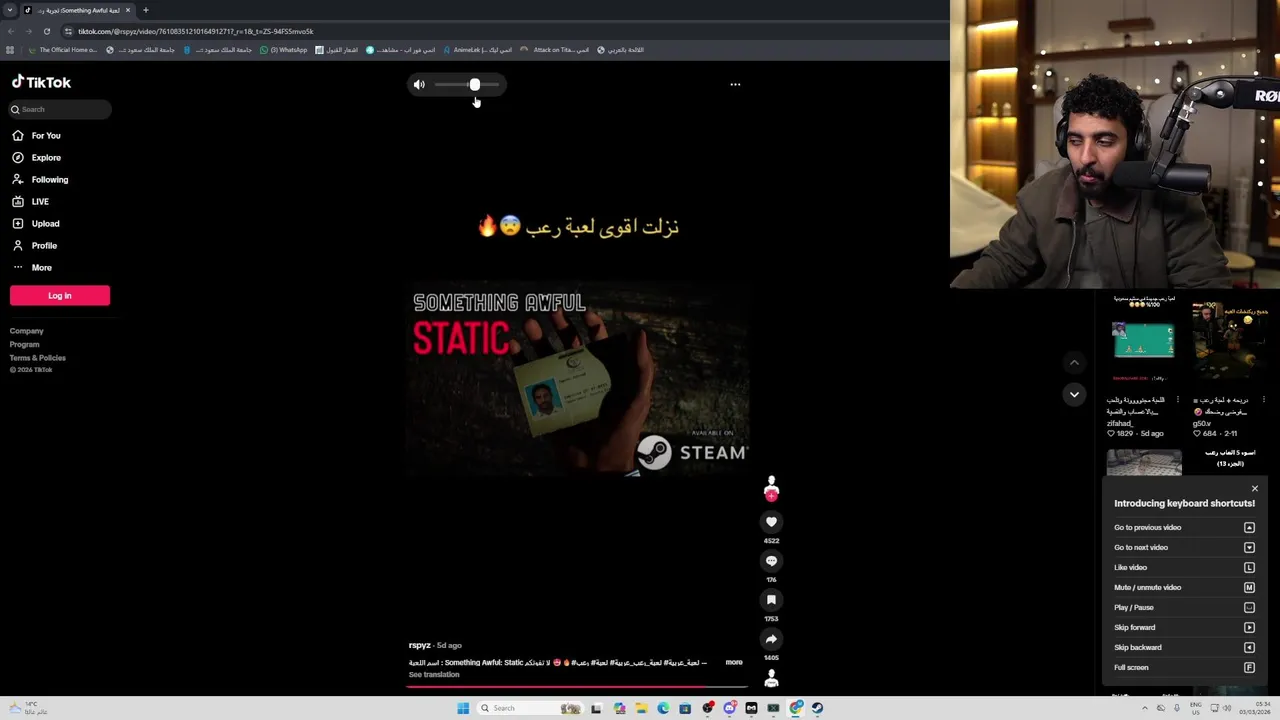Go to next video with down chevron
The height and width of the screenshot is (720, 1280).
click(1074, 395)
